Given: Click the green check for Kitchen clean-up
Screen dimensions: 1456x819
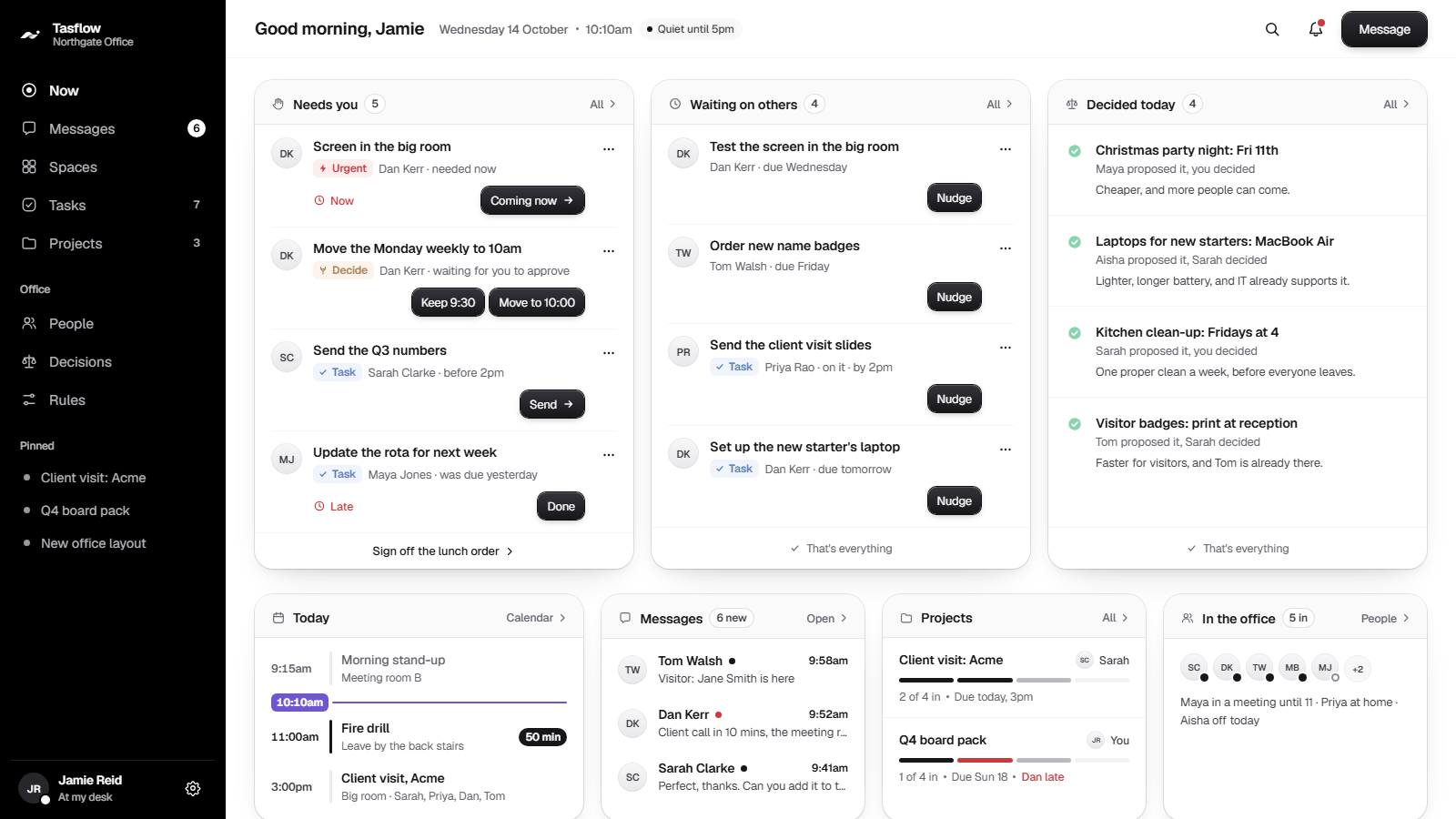Looking at the screenshot, I should [x=1075, y=333].
